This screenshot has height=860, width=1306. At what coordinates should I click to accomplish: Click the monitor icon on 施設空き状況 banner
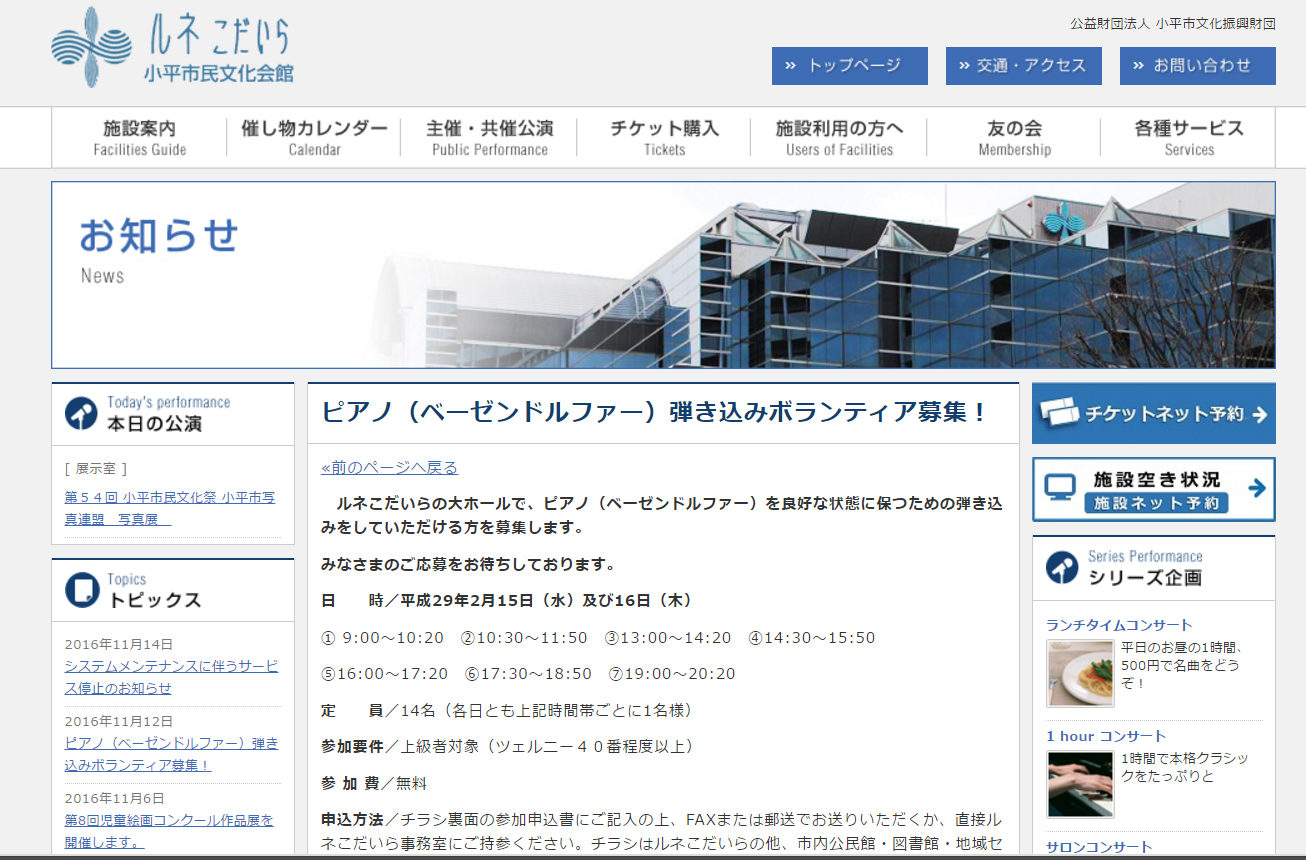(x=1060, y=488)
